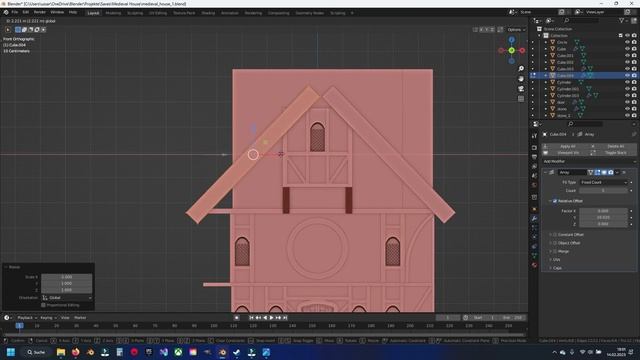Click the Scene Collection icon in the outliner
This screenshot has height=360, width=640.
point(539,29)
